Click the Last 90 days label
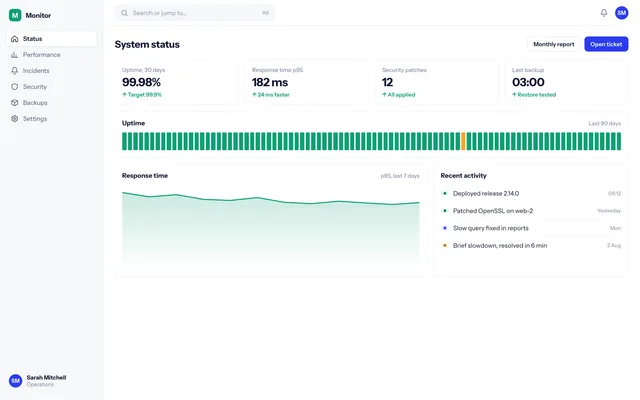The image size is (640, 400). [604, 123]
